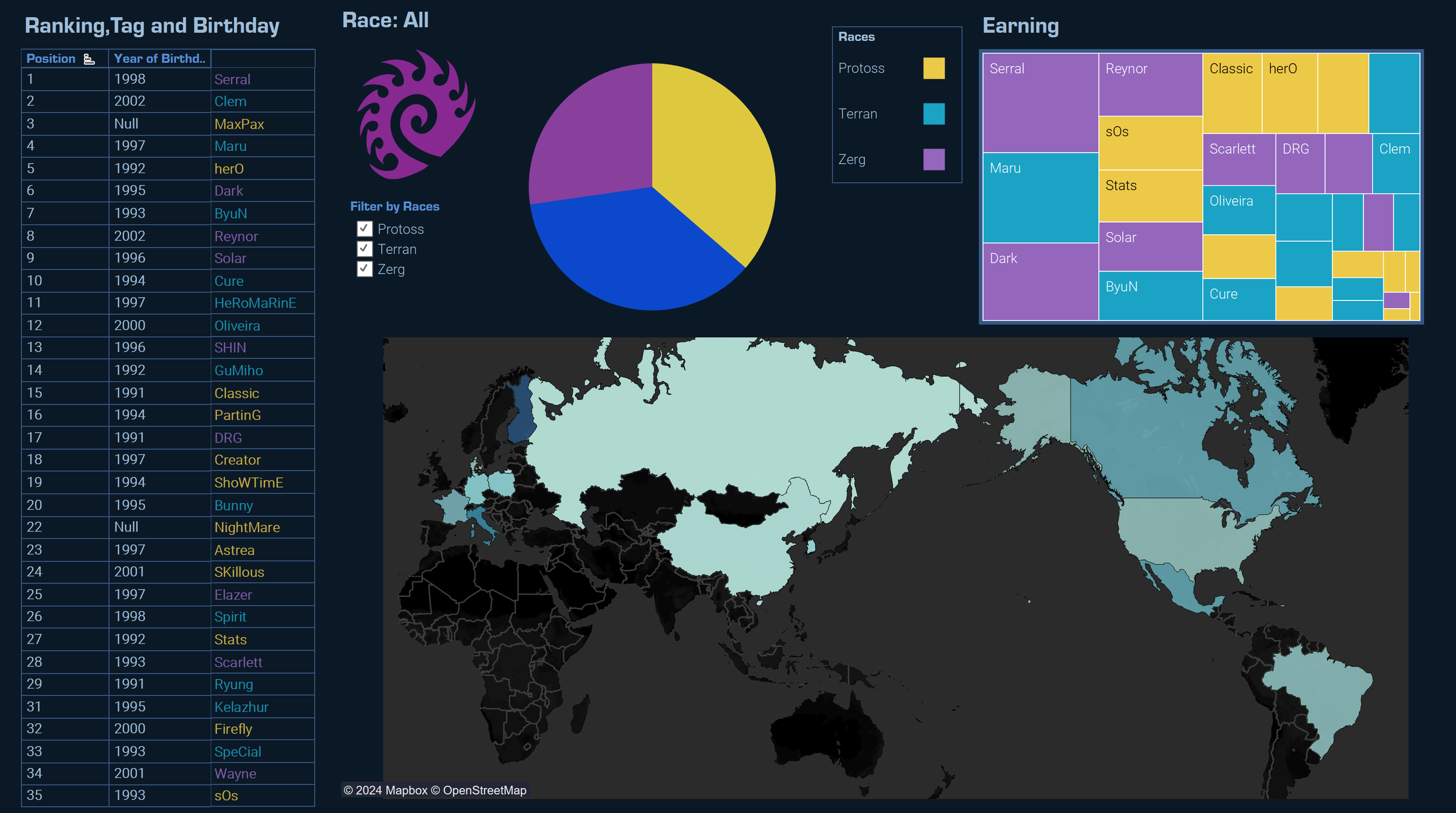Click the Position column header text
Viewport: 1456px width, 813px height.
point(51,59)
